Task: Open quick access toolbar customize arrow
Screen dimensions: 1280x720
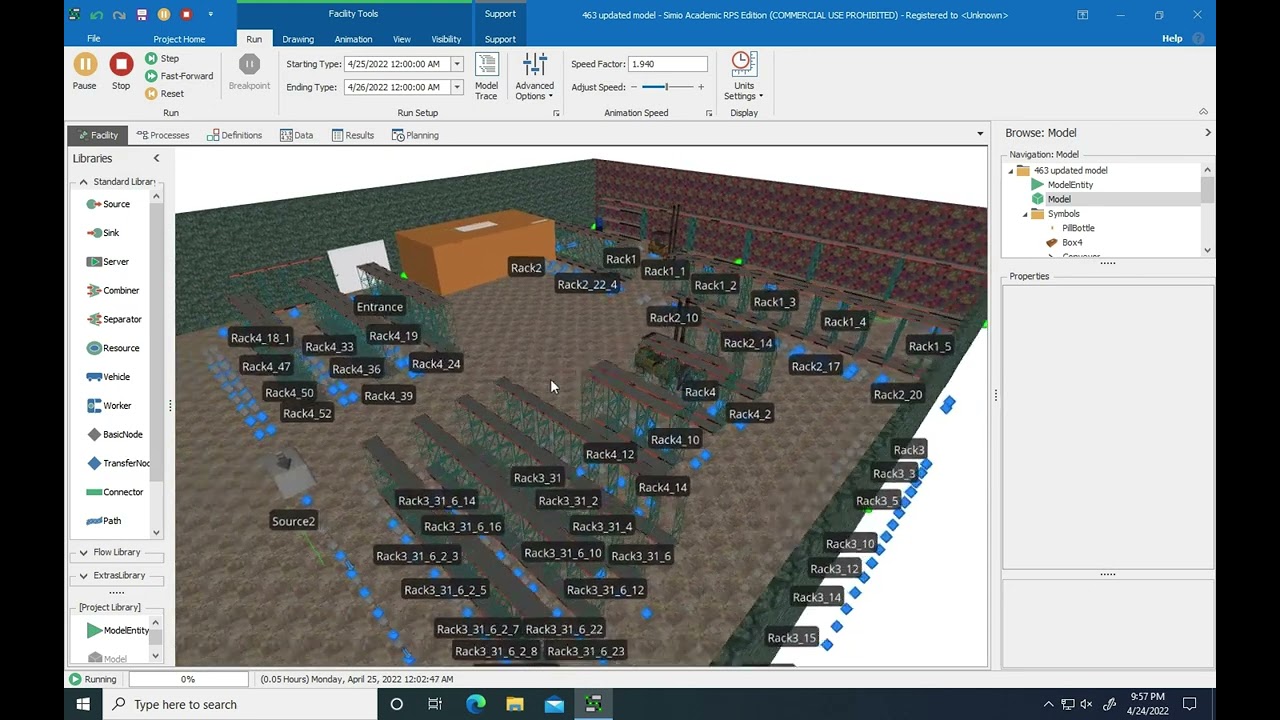Action: (210, 15)
